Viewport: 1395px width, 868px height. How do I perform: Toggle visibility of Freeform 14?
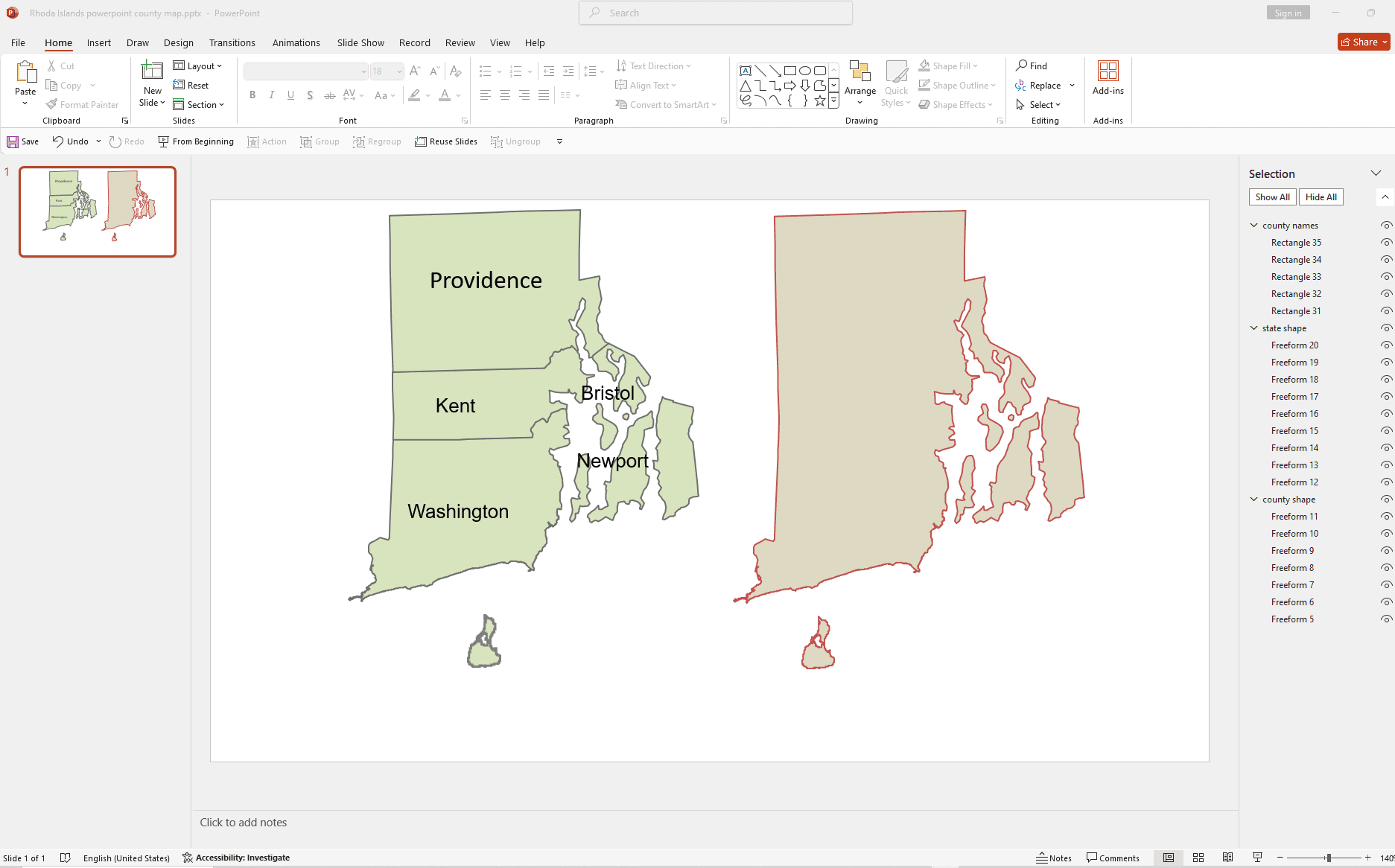1385,448
